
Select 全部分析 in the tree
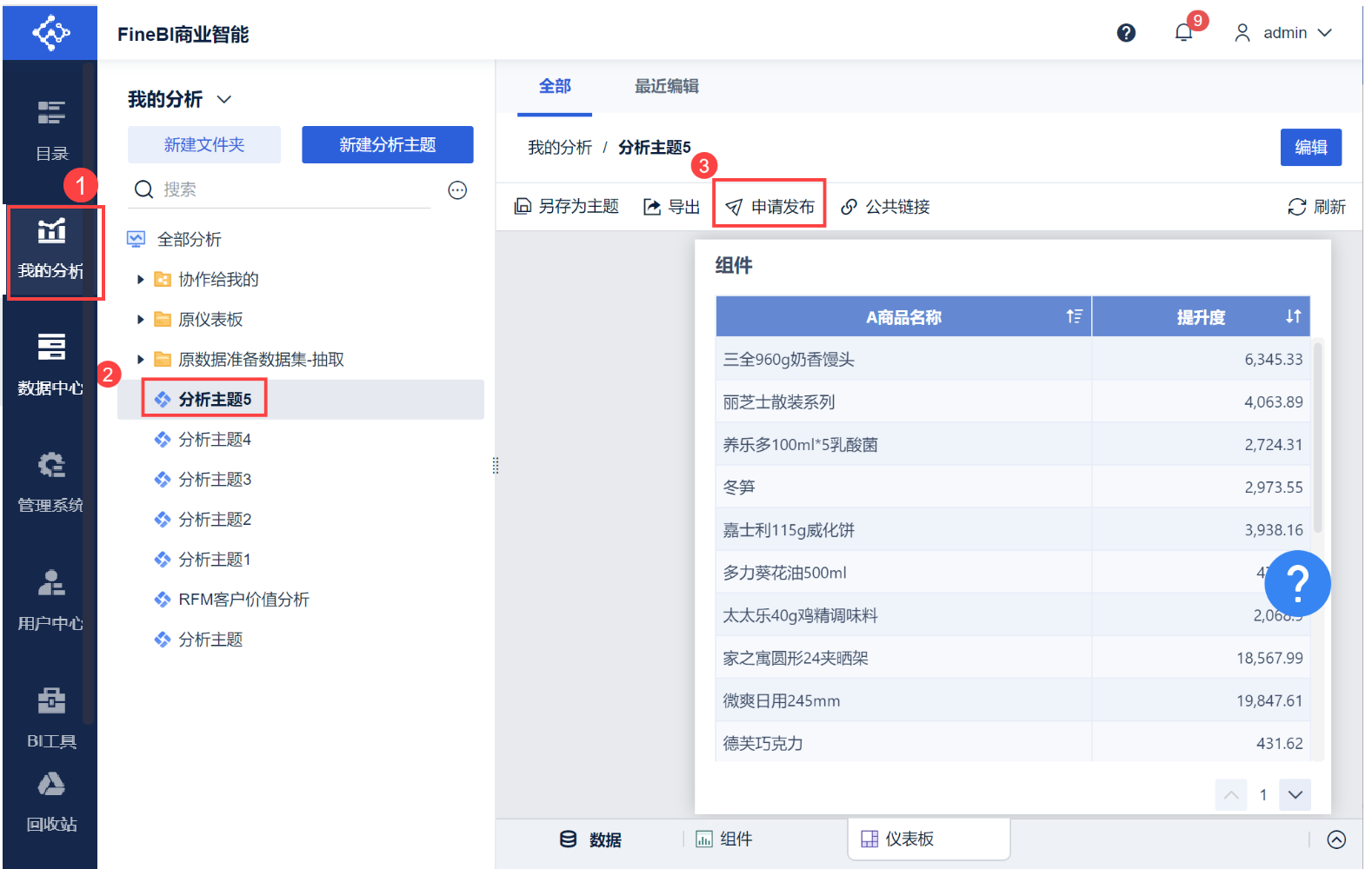pyautogui.click(x=190, y=240)
